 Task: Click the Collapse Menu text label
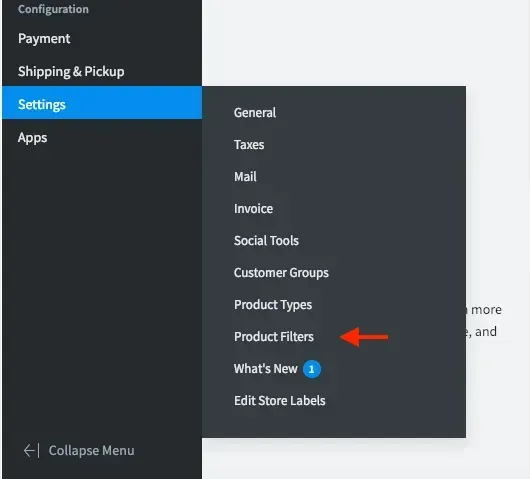92,451
